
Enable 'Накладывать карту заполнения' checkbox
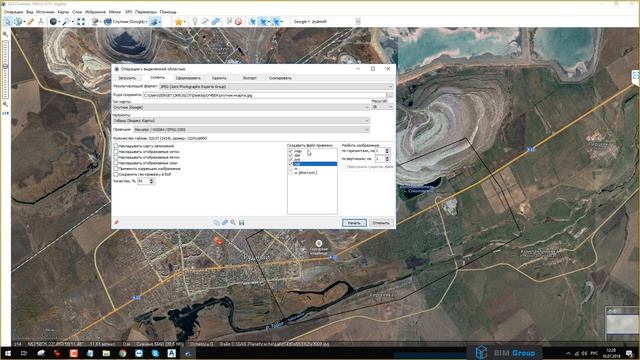[x=116, y=146]
